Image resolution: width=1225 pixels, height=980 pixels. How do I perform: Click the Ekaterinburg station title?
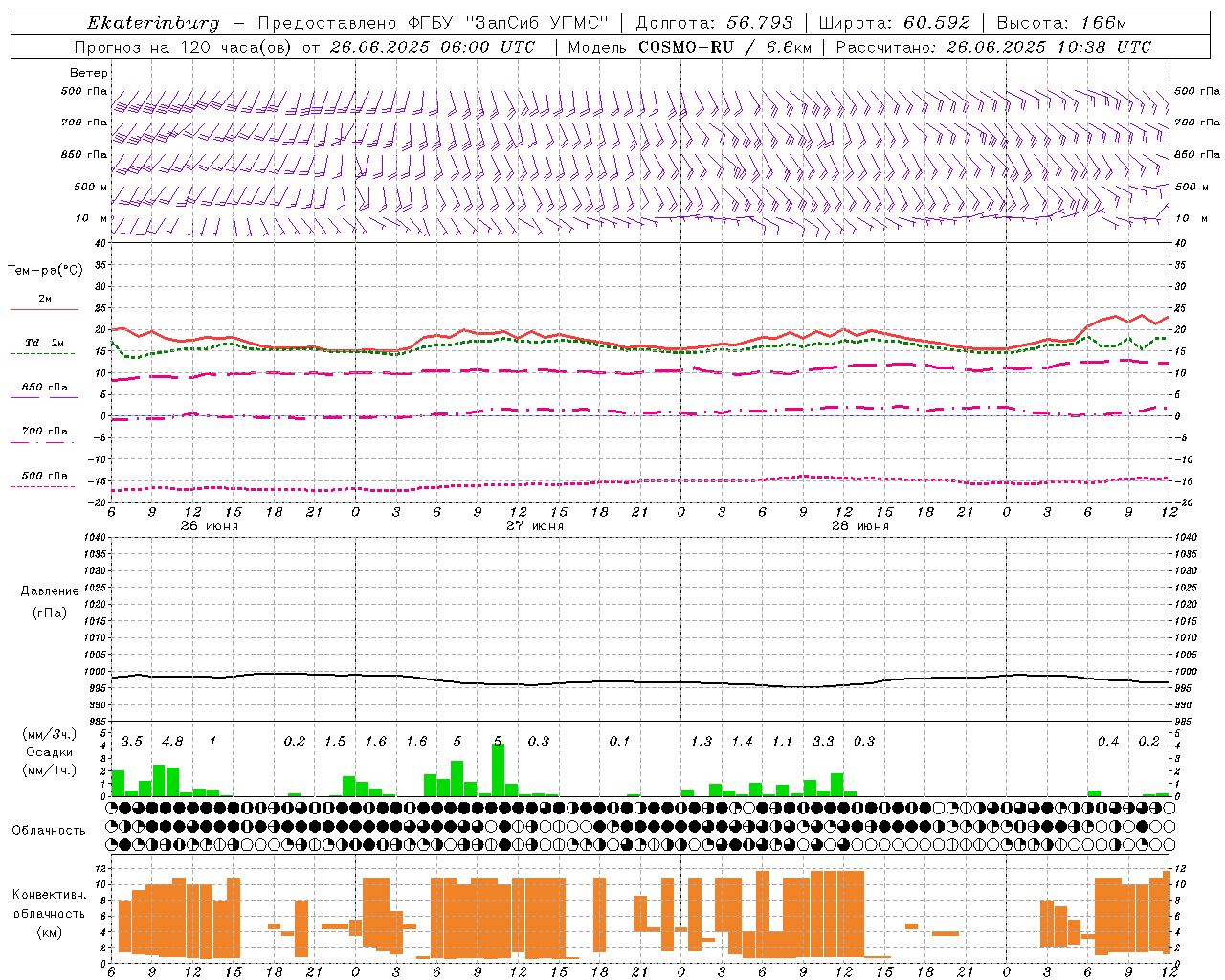click(x=153, y=23)
